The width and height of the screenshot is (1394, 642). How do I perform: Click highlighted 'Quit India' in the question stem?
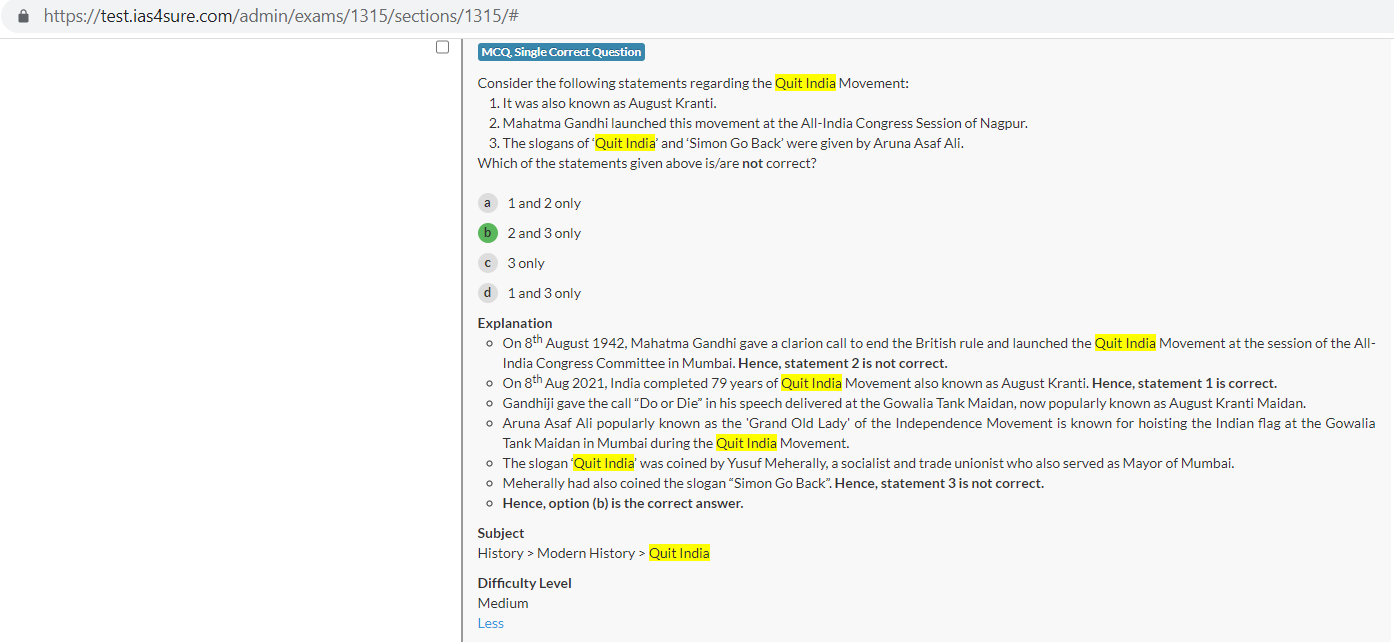[805, 83]
